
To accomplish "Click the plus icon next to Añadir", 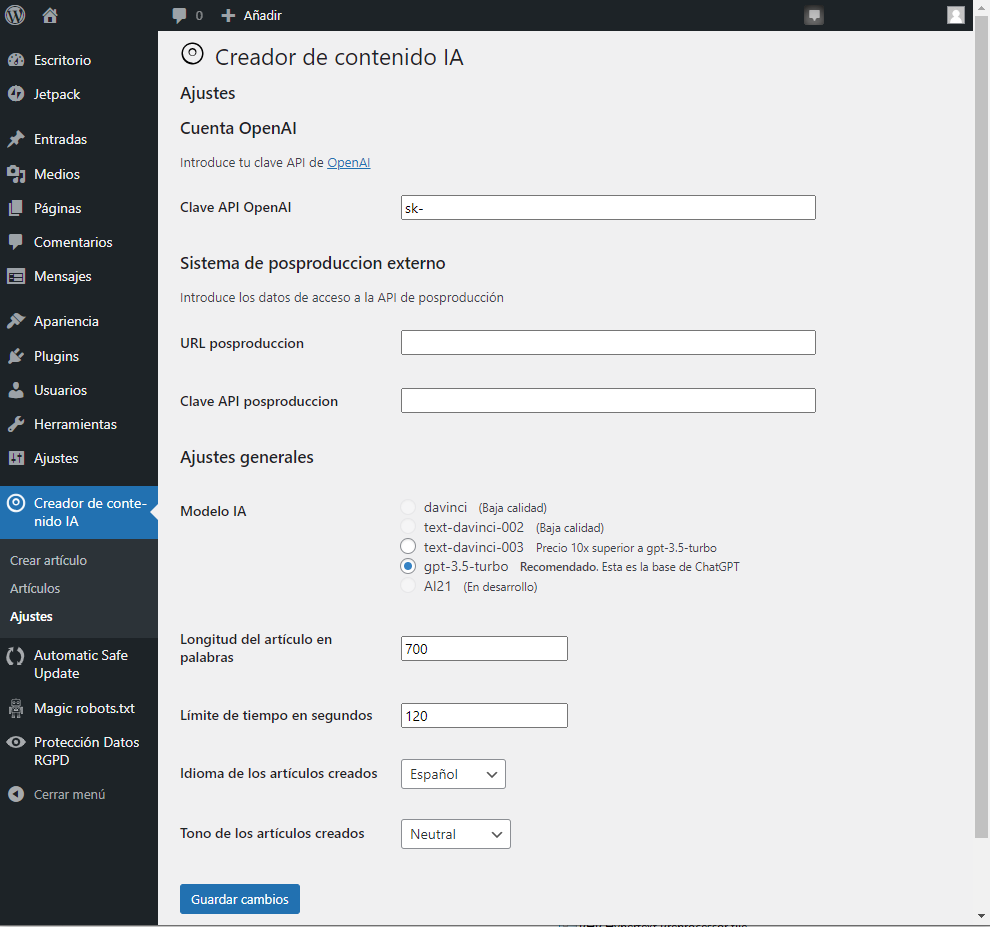I will click(228, 16).
